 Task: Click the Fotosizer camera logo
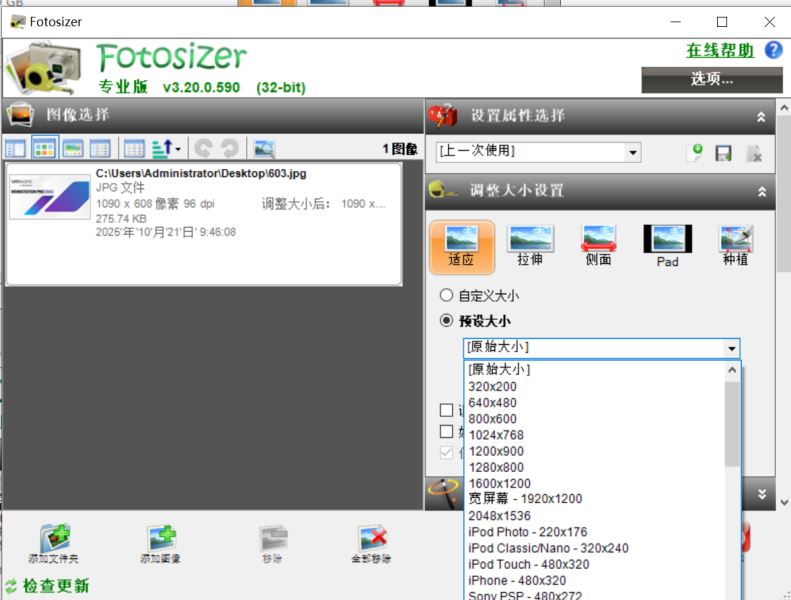pyautogui.click(x=44, y=69)
